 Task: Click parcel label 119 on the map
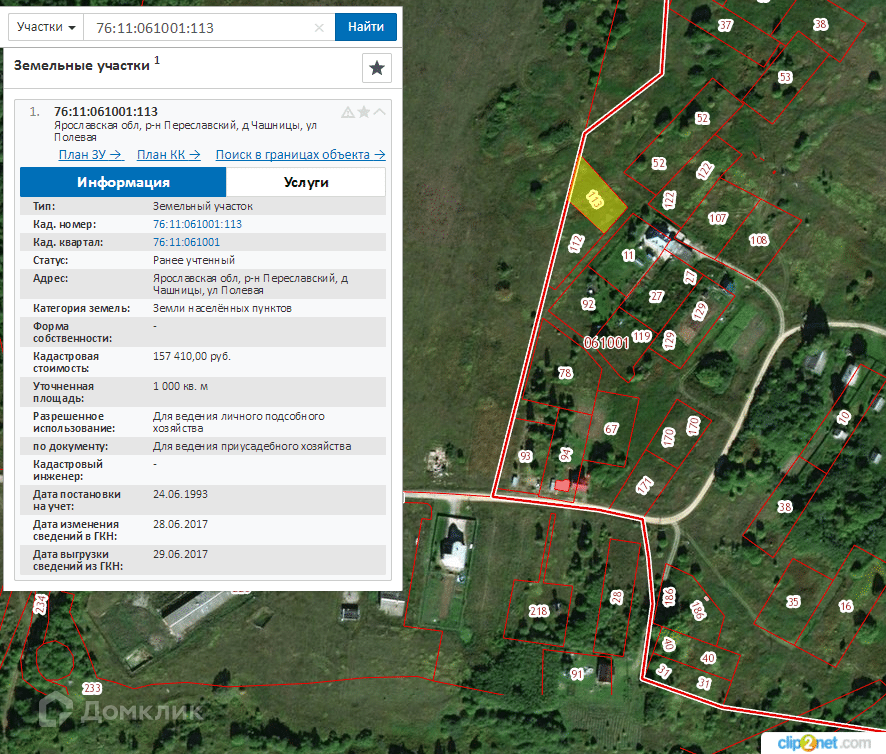[642, 337]
